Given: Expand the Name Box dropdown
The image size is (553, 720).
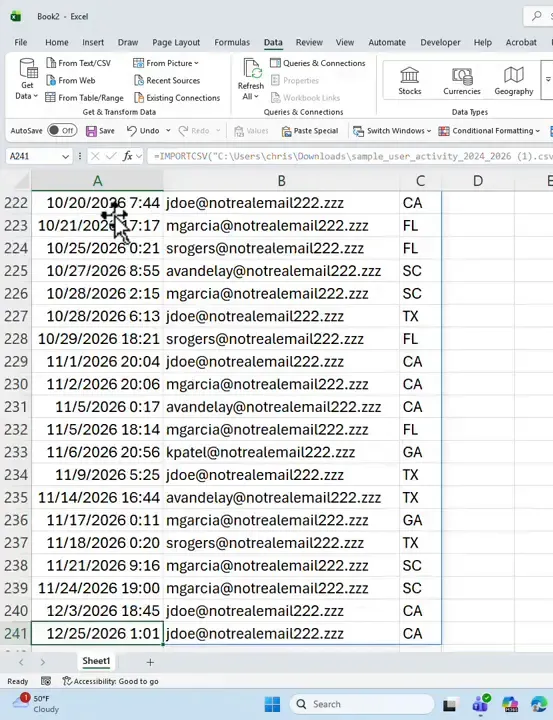Looking at the screenshot, I should coord(66,157).
